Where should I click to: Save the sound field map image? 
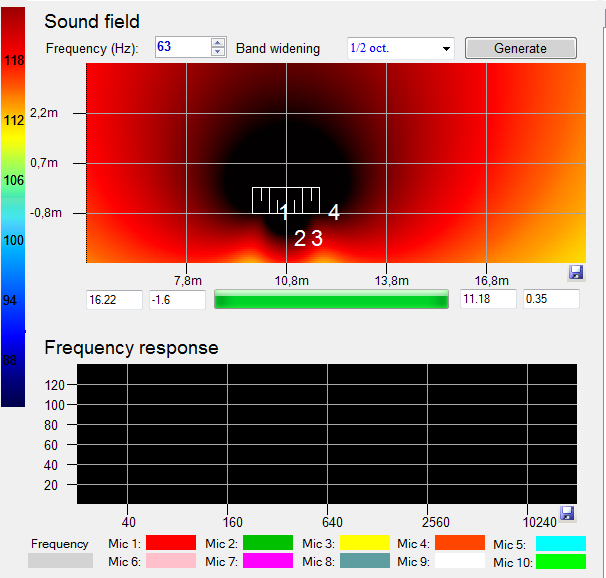pyautogui.click(x=576, y=272)
